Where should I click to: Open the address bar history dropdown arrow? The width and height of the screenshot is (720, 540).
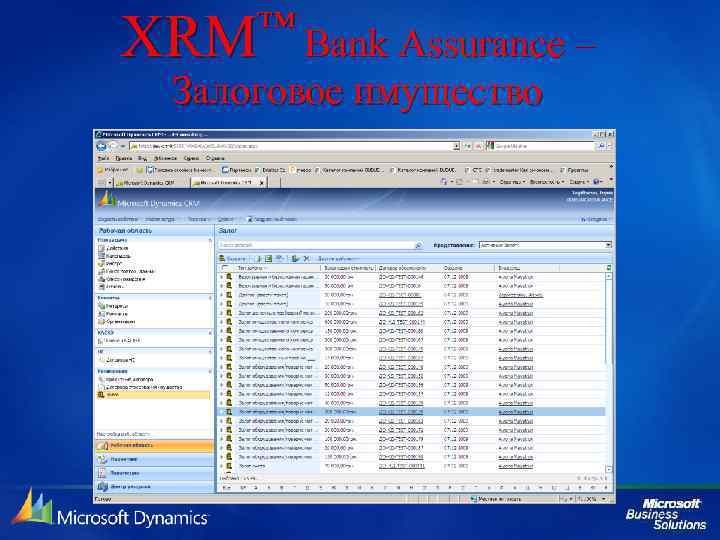coord(456,146)
